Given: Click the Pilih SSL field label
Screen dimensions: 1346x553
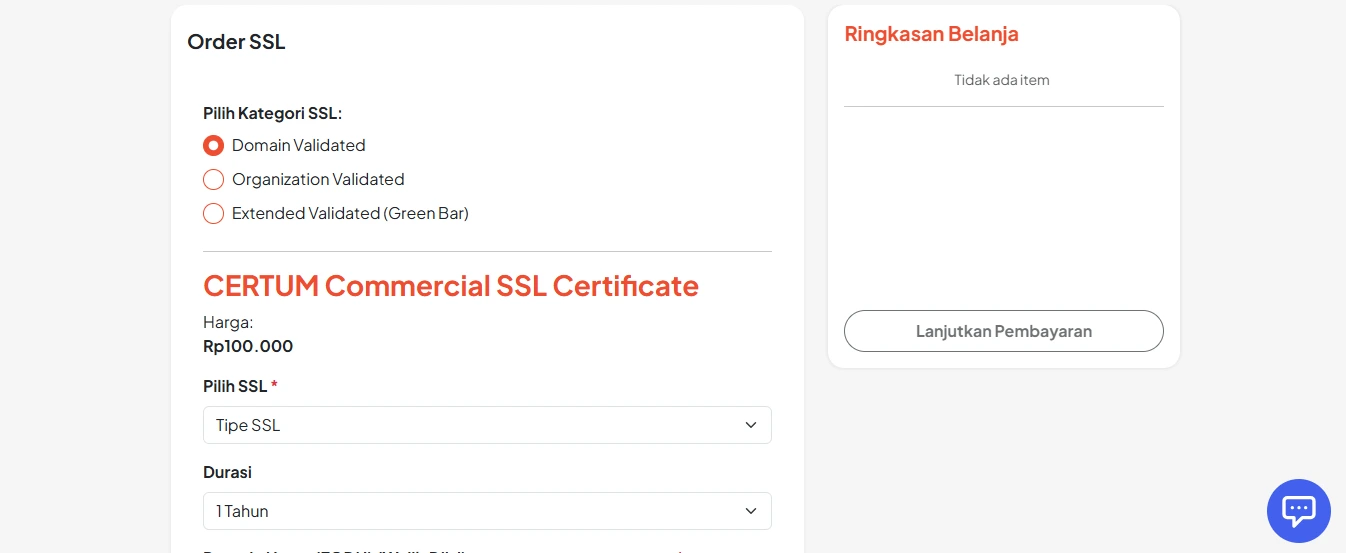Looking at the screenshot, I should point(235,386).
